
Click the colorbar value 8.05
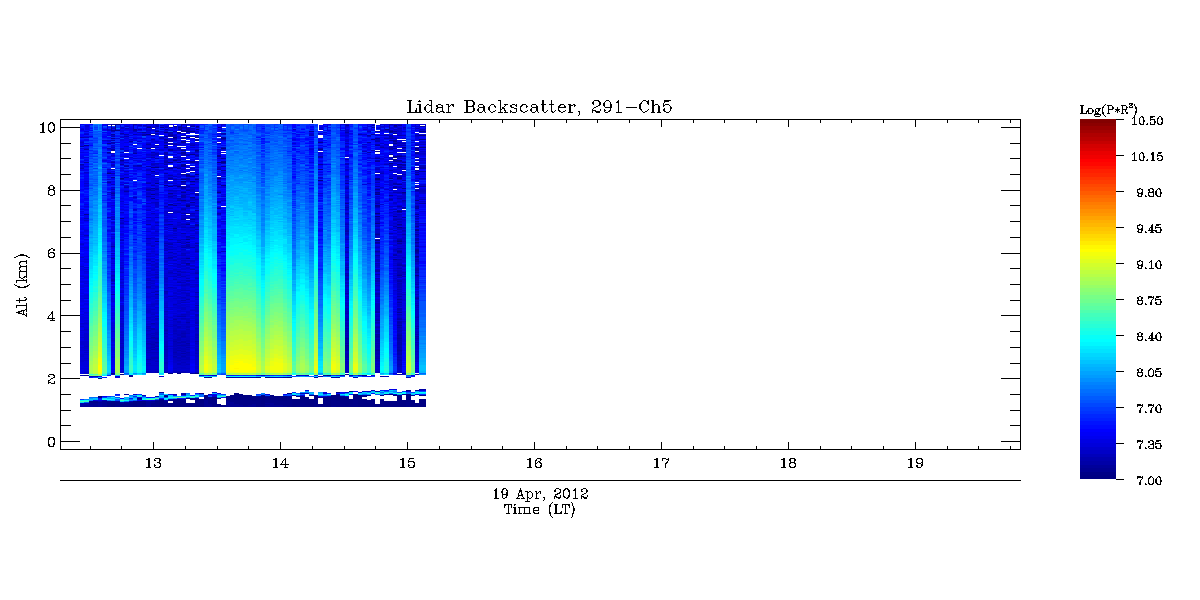pos(1149,373)
